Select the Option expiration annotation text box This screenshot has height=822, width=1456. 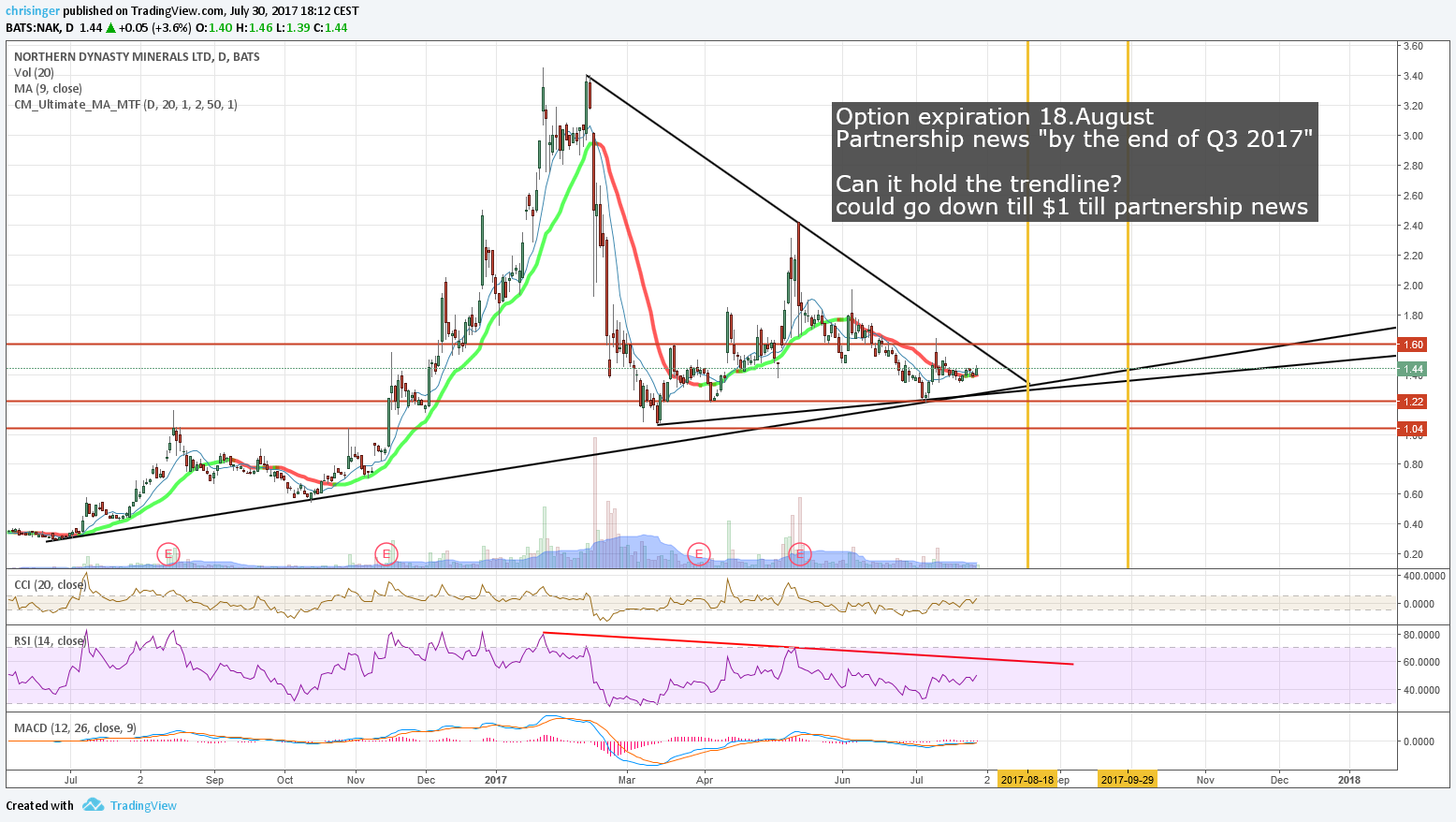pos(1074,162)
